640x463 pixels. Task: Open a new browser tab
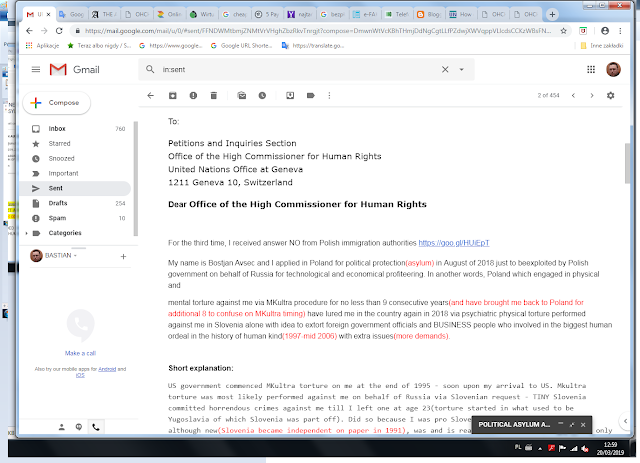pyautogui.click(x=552, y=14)
